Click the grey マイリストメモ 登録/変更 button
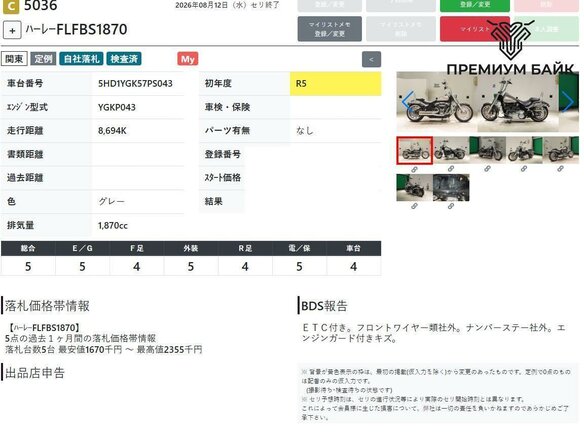Image resolution: width=584 pixels, height=438 pixels. coord(330,29)
